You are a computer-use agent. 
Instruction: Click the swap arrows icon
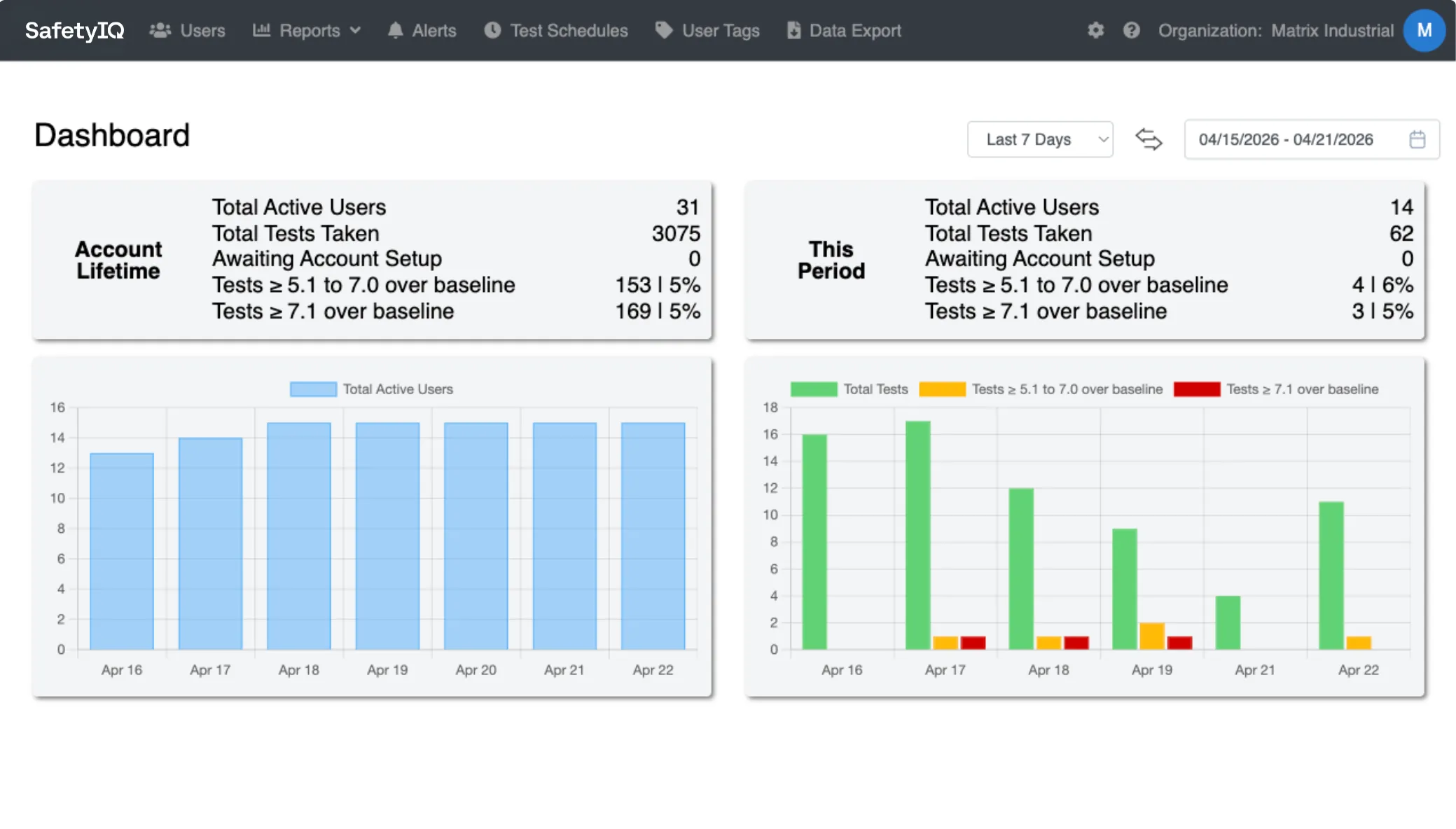(x=1149, y=139)
